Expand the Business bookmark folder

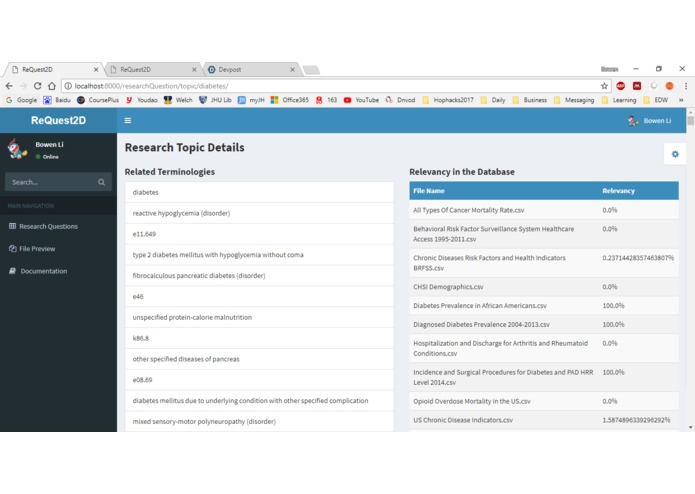pos(530,100)
